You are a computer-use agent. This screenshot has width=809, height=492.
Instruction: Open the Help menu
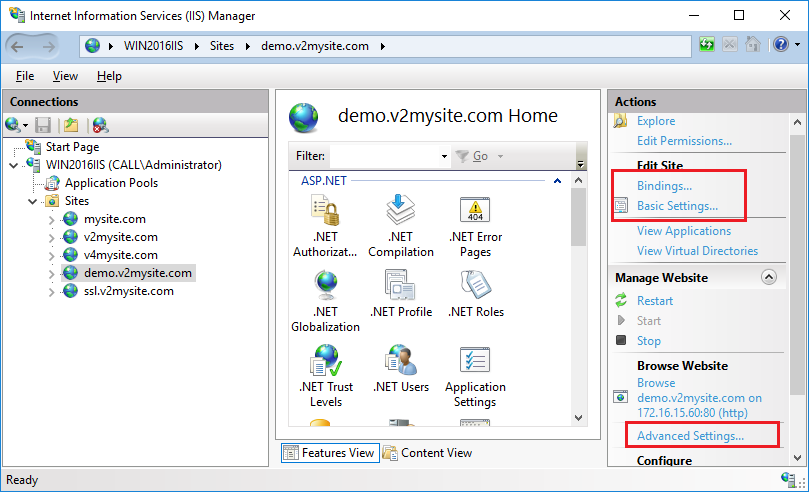click(109, 76)
